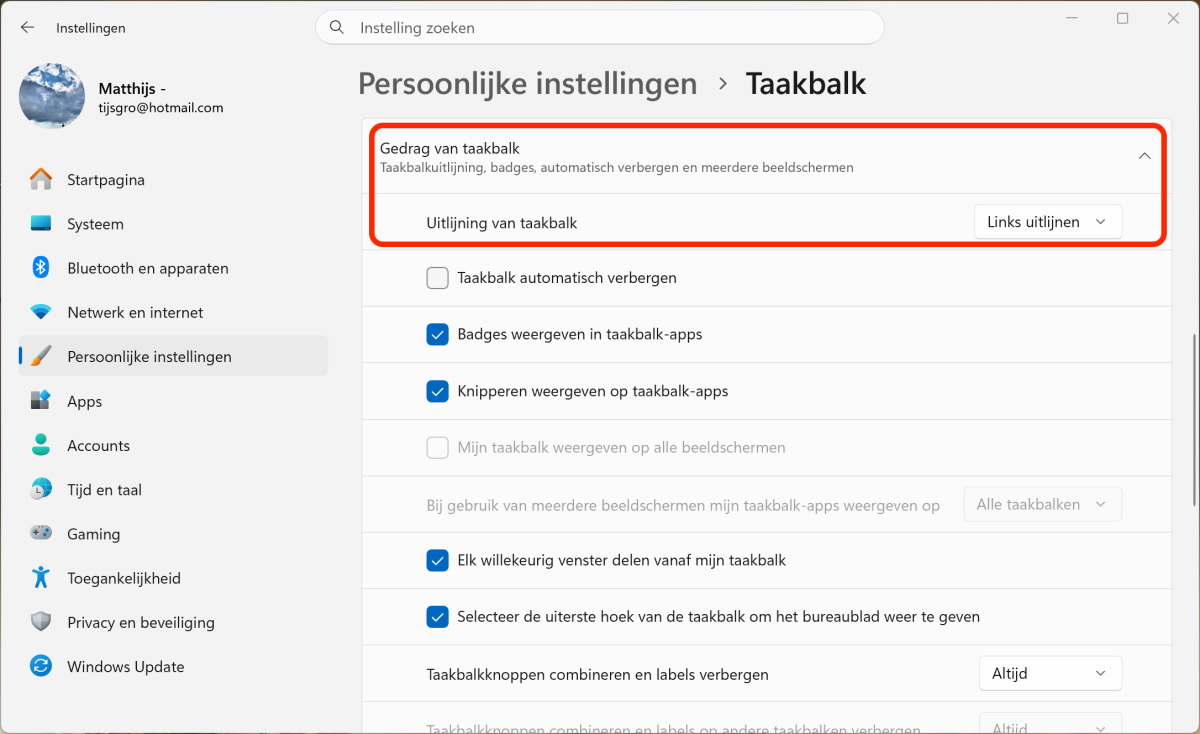Open the Links uitlijnen dropdown

[1047, 222]
